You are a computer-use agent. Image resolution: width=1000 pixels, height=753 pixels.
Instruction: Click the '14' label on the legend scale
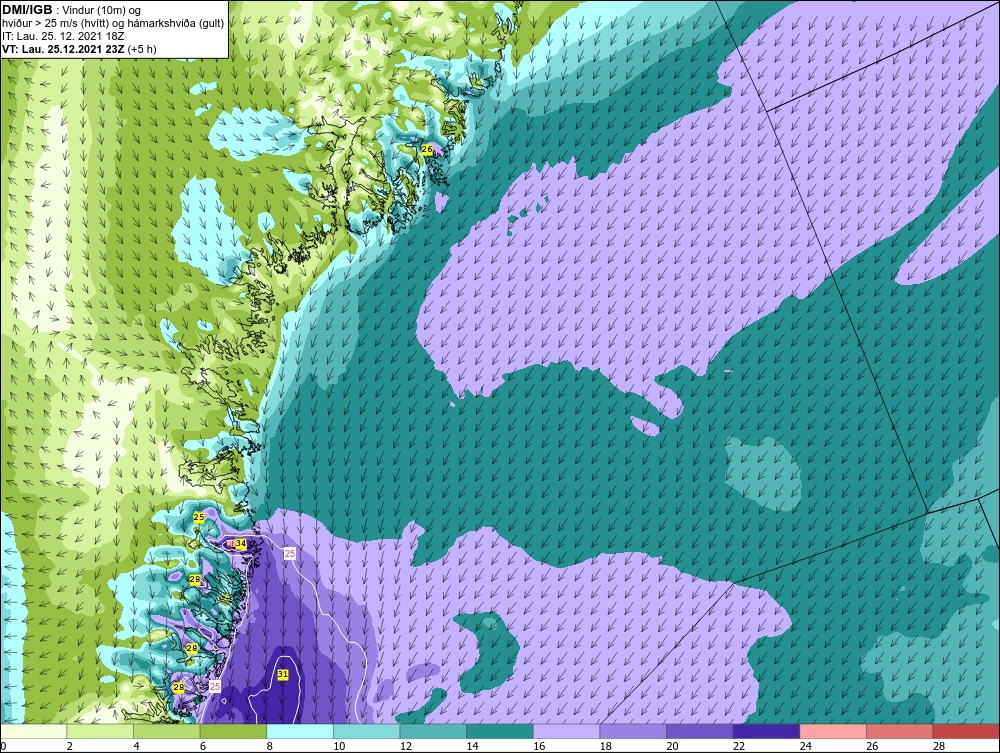tap(472, 746)
